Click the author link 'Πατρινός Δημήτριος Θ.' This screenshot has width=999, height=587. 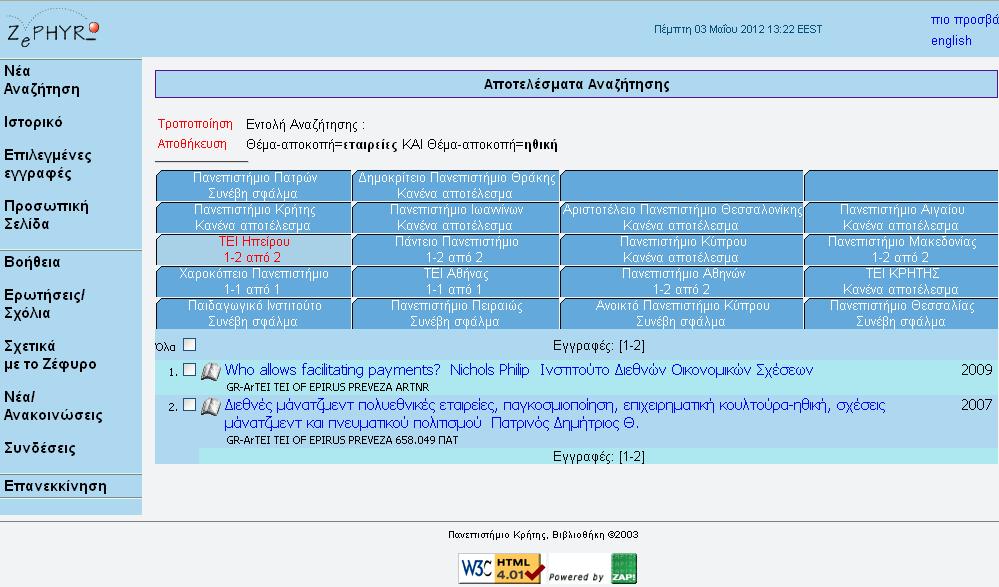[x=564, y=423]
